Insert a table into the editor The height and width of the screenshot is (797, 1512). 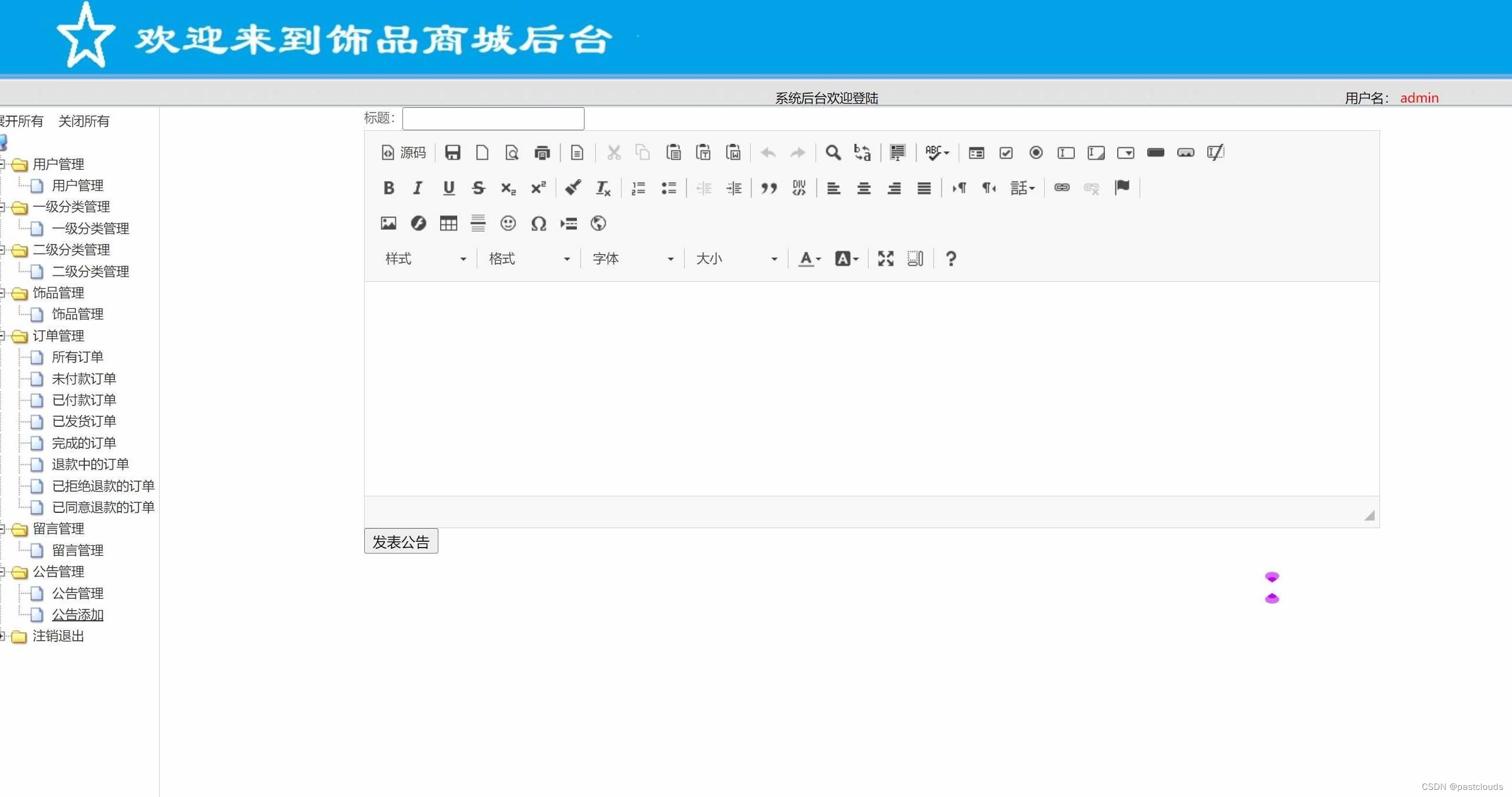coord(448,223)
